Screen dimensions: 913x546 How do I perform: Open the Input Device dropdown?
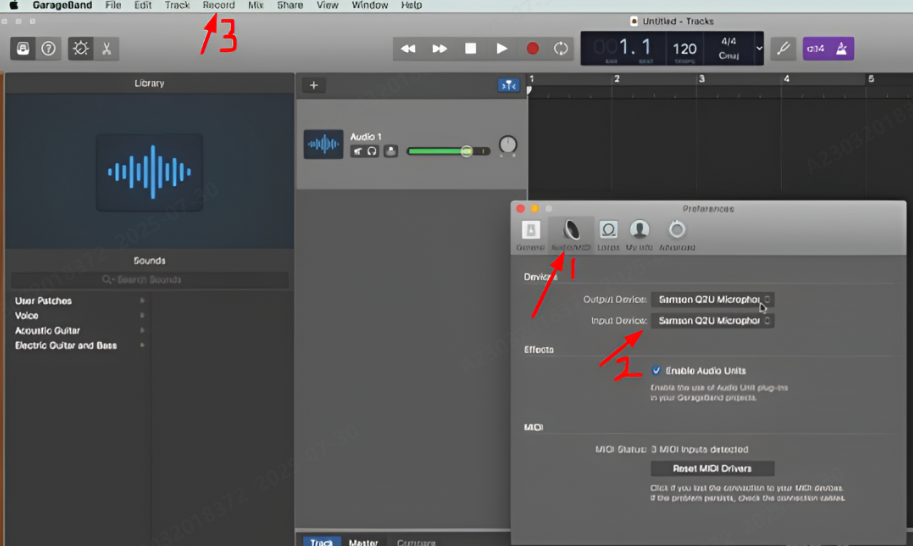coord(712,321)
